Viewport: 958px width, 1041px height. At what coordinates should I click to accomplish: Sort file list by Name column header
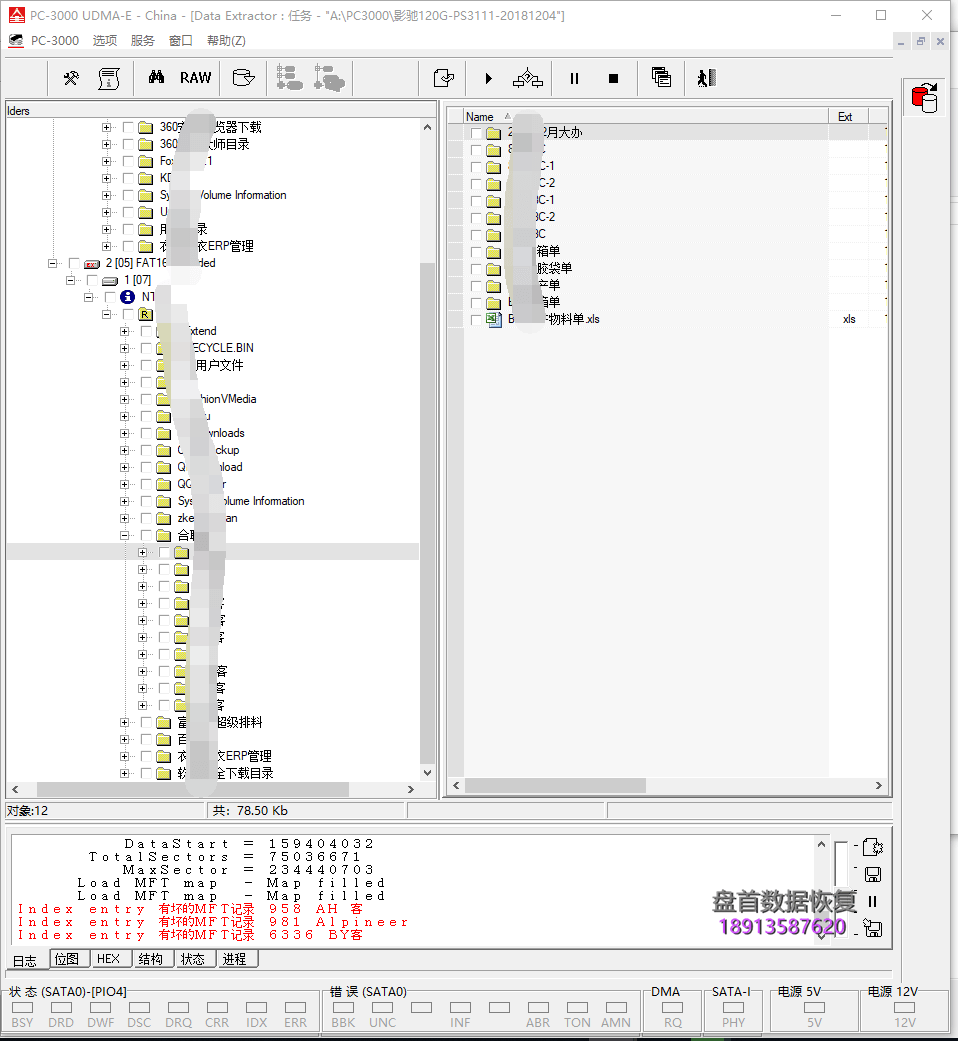(645, 116)
